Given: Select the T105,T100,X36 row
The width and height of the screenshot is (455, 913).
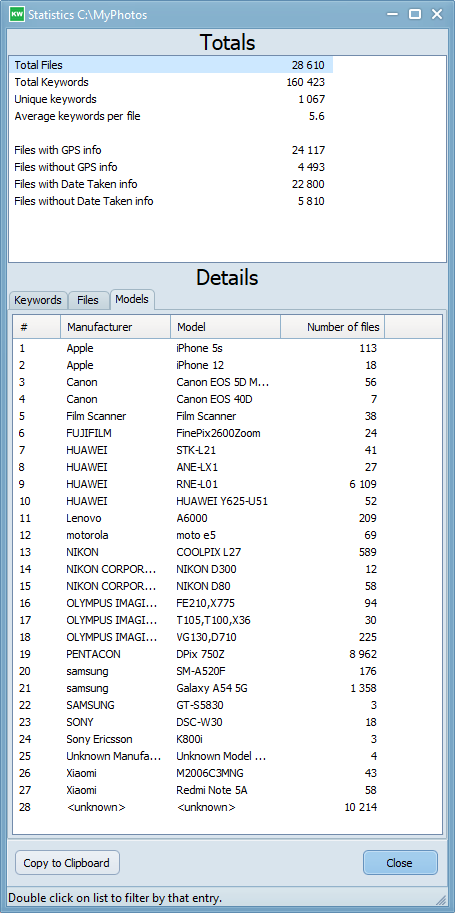Looking at the screenshot, I should 199,620.
